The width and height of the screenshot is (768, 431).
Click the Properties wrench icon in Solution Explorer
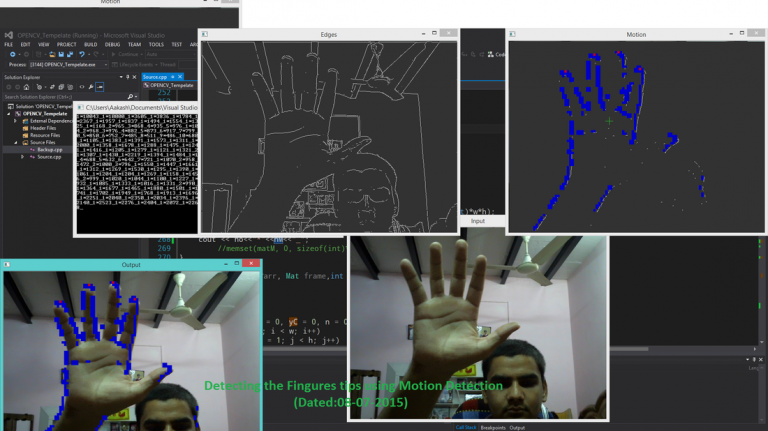pos(91,87)
